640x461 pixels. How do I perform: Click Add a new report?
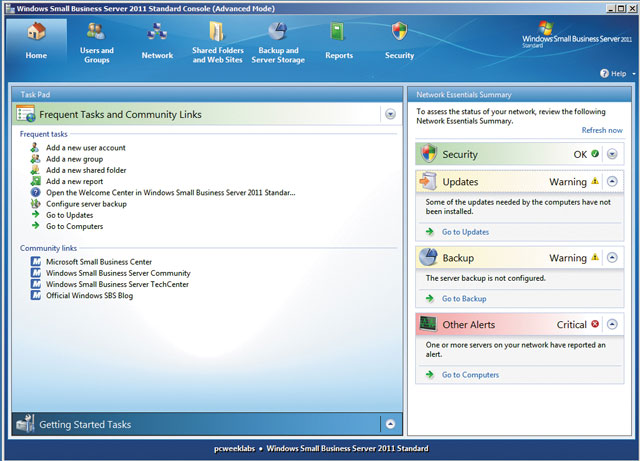point(74,181)
